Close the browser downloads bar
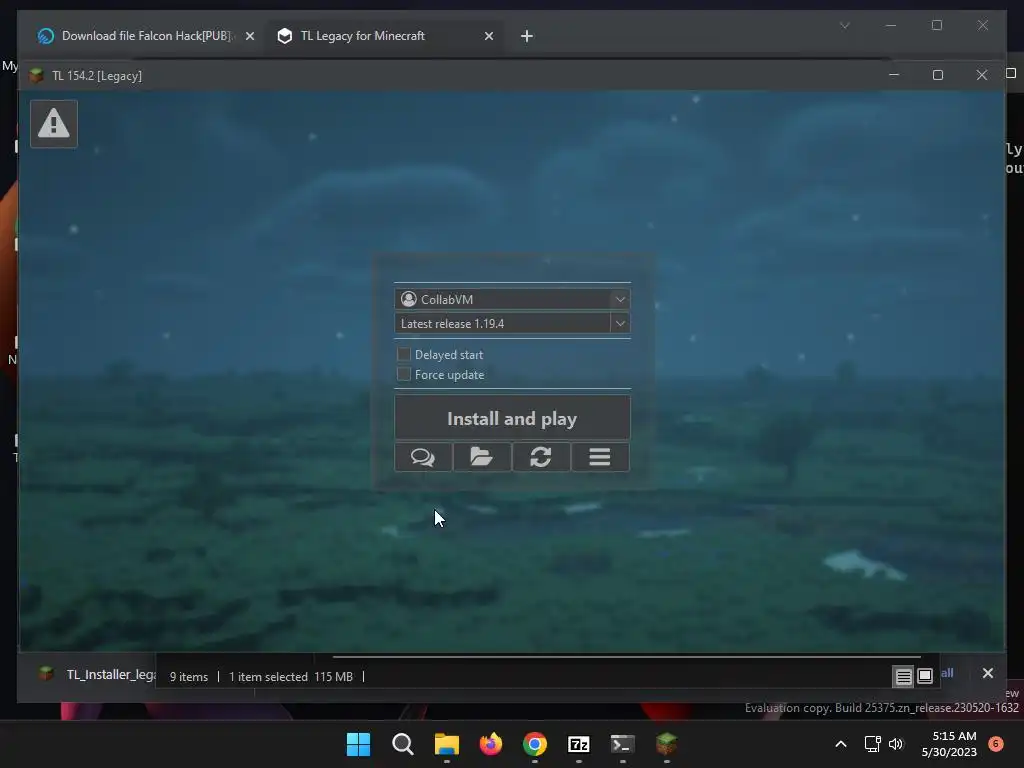Screen dimensions: 1024x768 tap(987, 673)
